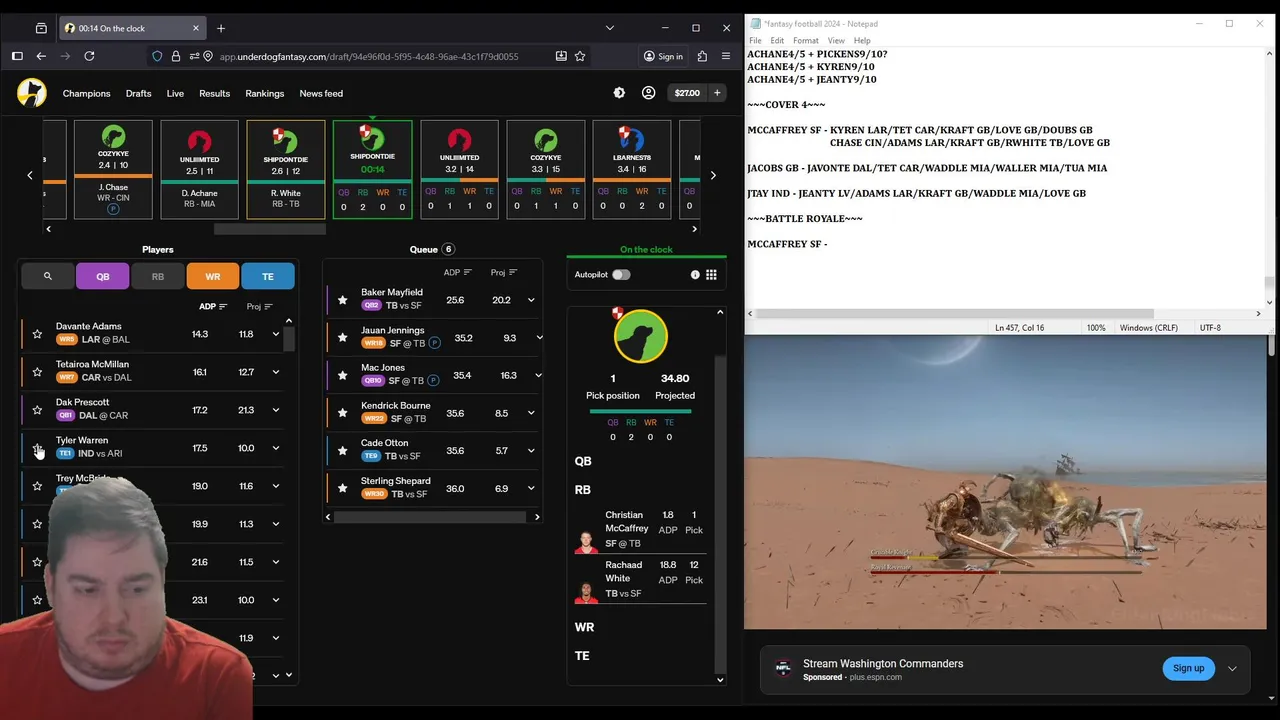Favorite Davante Adams with the star
This screenshot has width=1280, height=720.
coord(37,334)
